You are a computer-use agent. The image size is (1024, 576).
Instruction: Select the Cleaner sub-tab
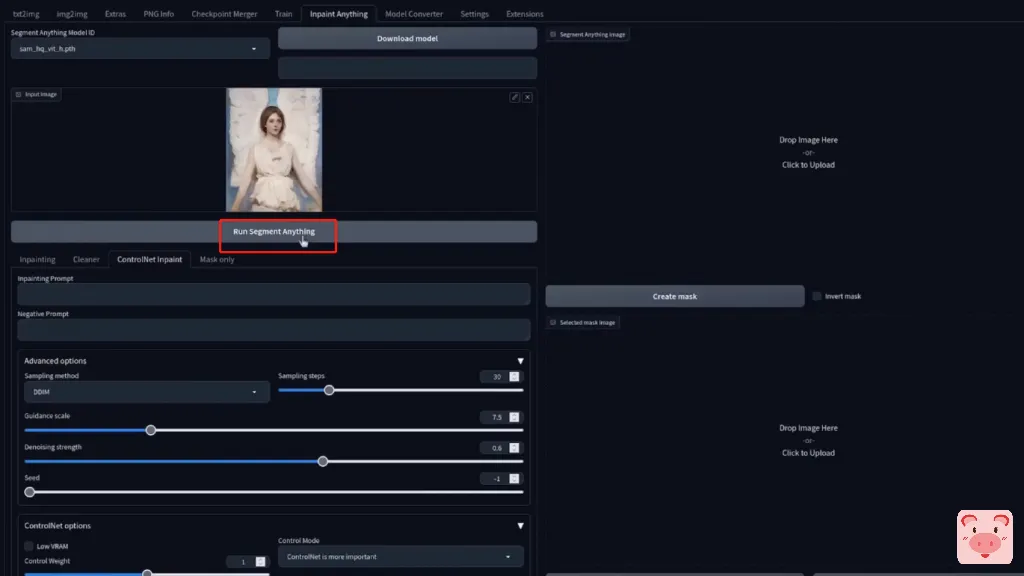86,260
